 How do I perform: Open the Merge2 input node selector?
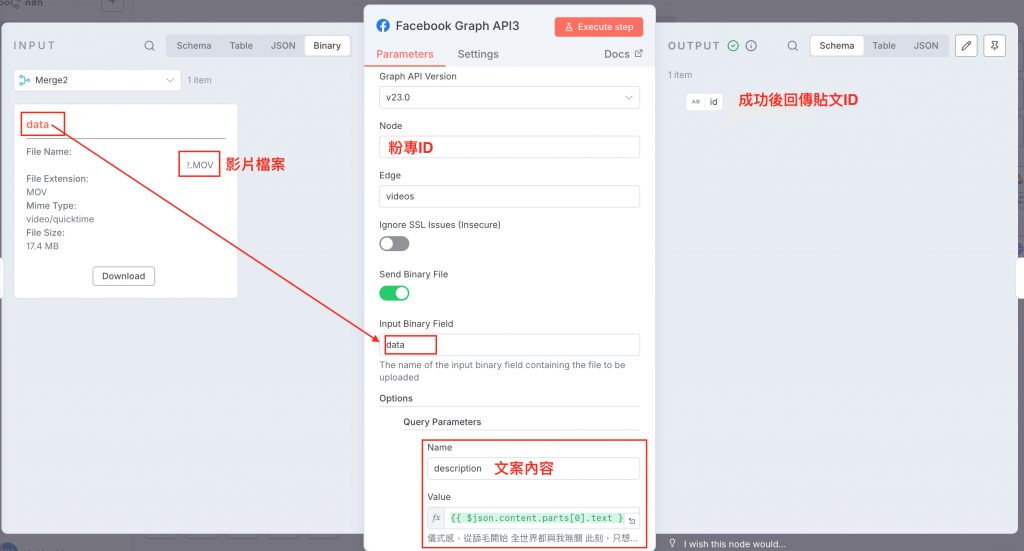(x=97, y=80)
